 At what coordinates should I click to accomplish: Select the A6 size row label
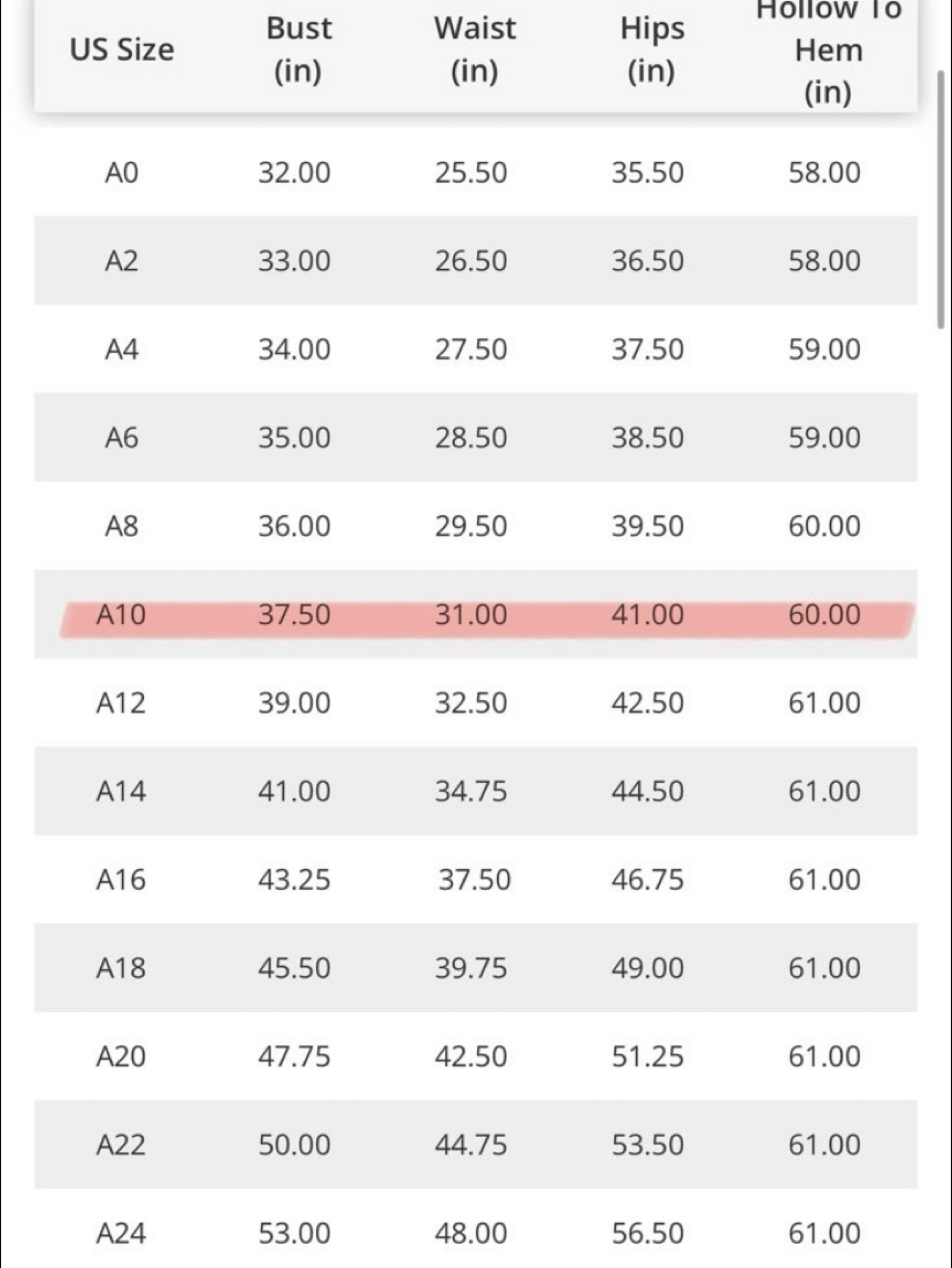tap(121, 438)
